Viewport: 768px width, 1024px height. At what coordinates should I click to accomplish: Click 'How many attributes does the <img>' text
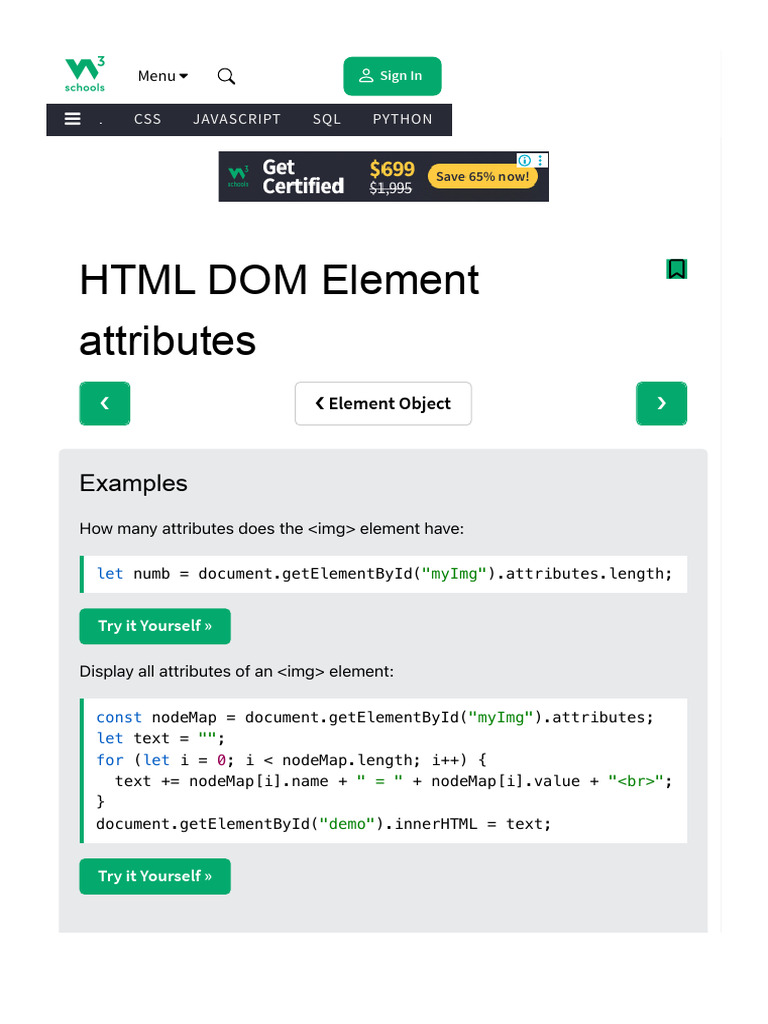point(272,528)
